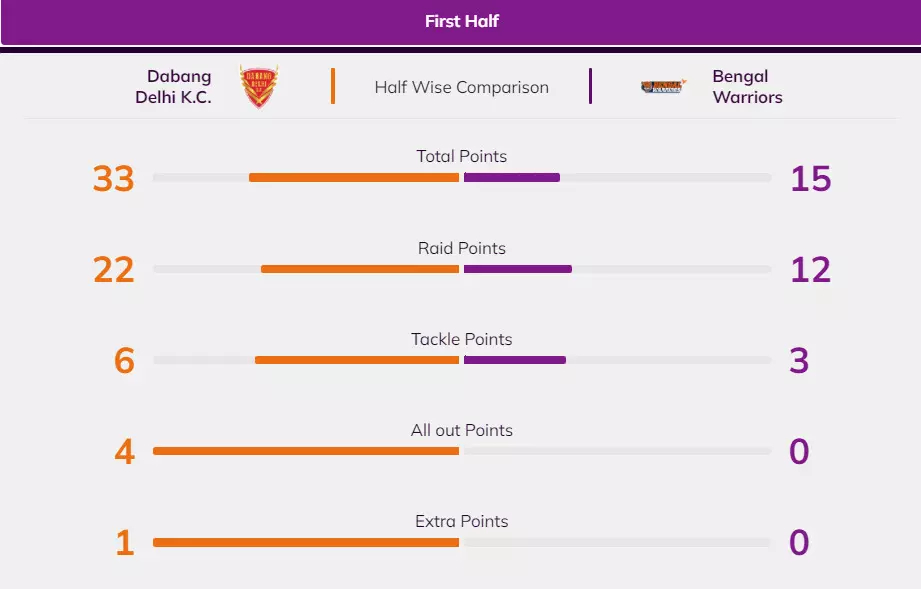Click the orange Tackle Points bar
The image size is (921, 589).
(357, 360)
